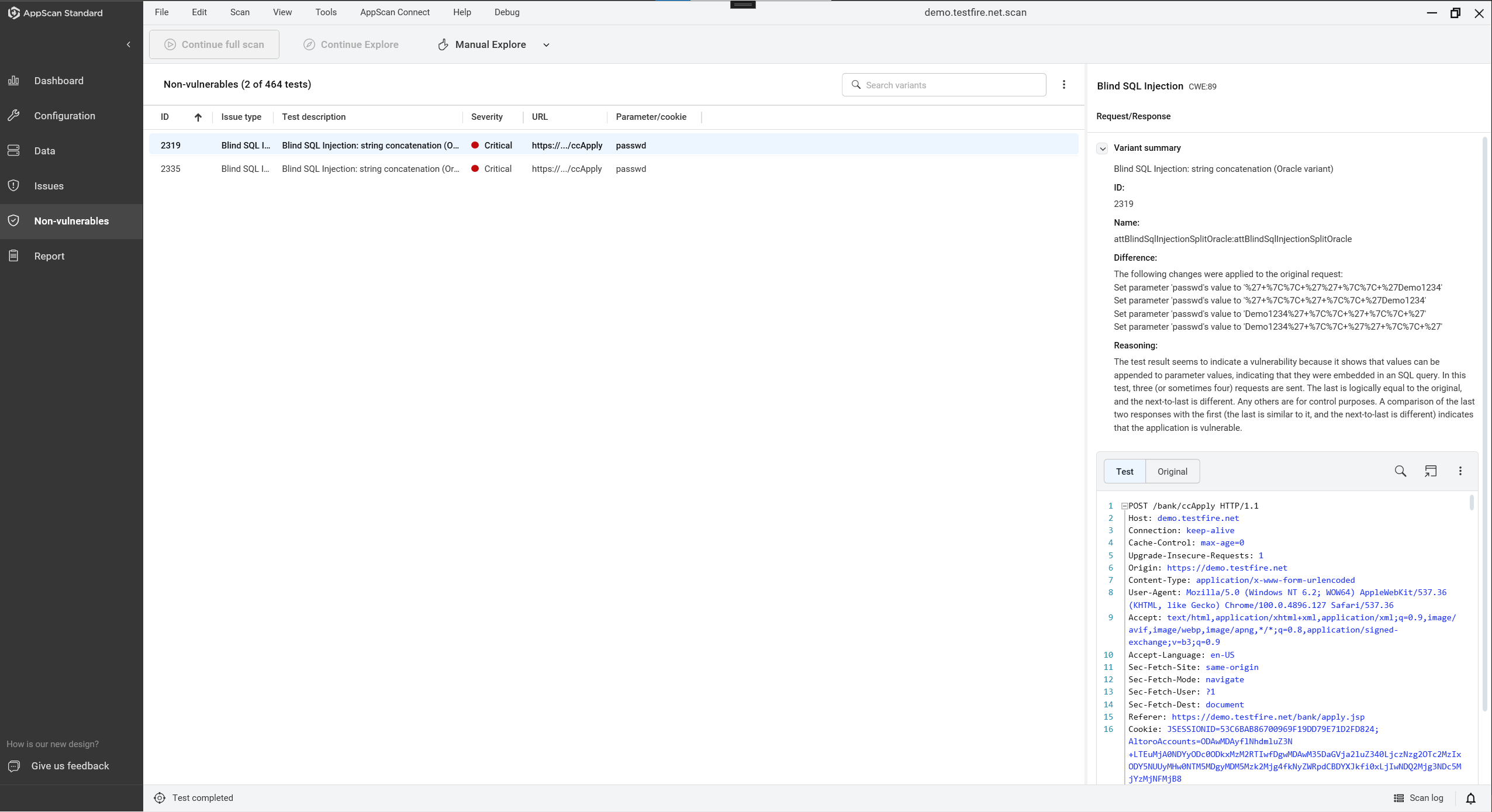Click the Continue full scan button
The height and width of the screenshot is (812, 1492).
214,44
